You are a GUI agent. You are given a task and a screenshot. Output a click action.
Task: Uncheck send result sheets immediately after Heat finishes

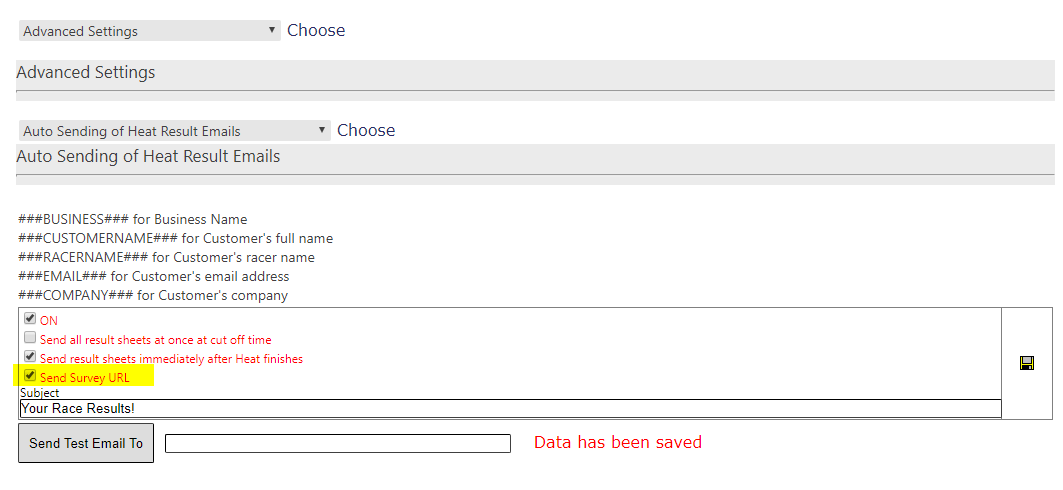coord(30,356)
